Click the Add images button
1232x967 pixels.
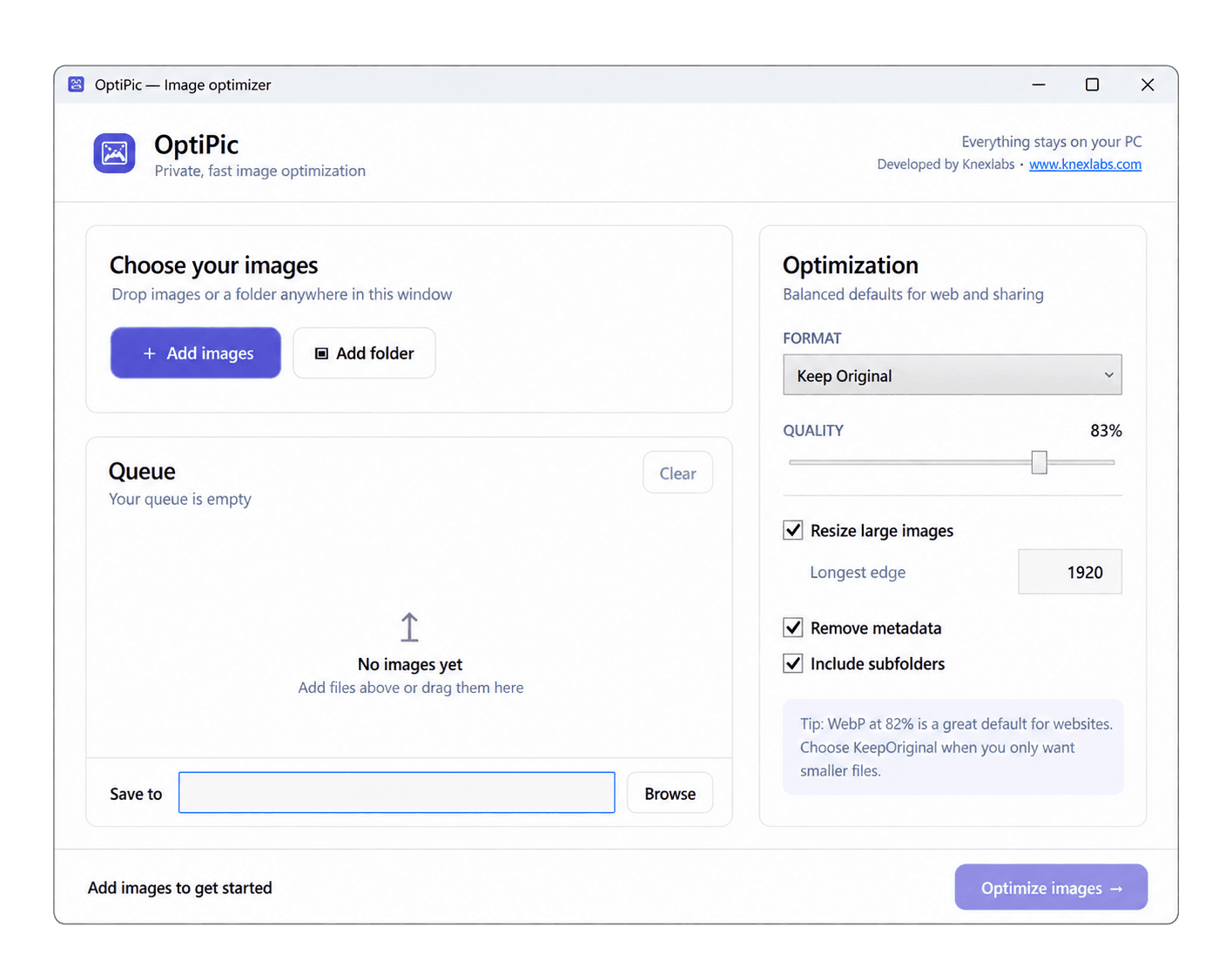coord(196,353)
